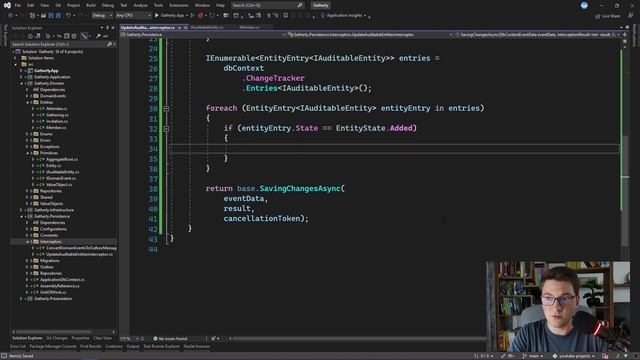This screenshot has width=640, height=360.
Task: Expand the Gatherly.Infrastructure project node
Action: click(22, 210)
